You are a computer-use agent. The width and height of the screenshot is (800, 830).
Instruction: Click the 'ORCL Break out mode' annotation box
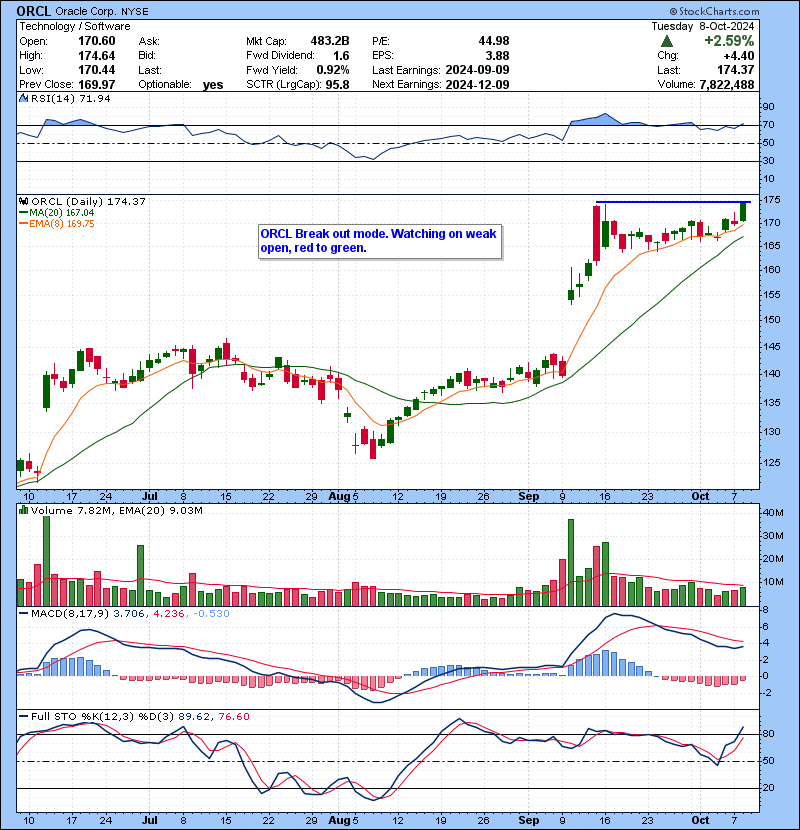point(380,241)
